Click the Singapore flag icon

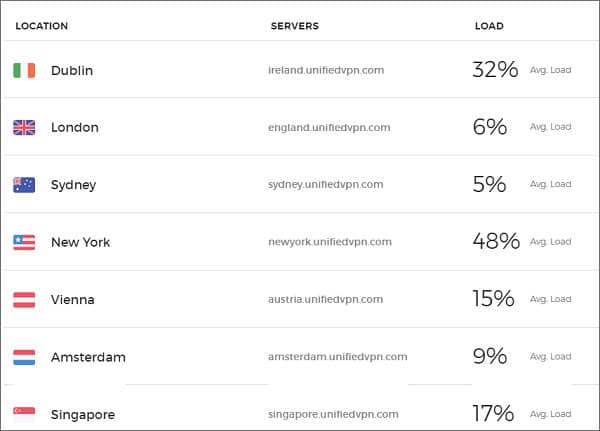(x=24, y=413)
